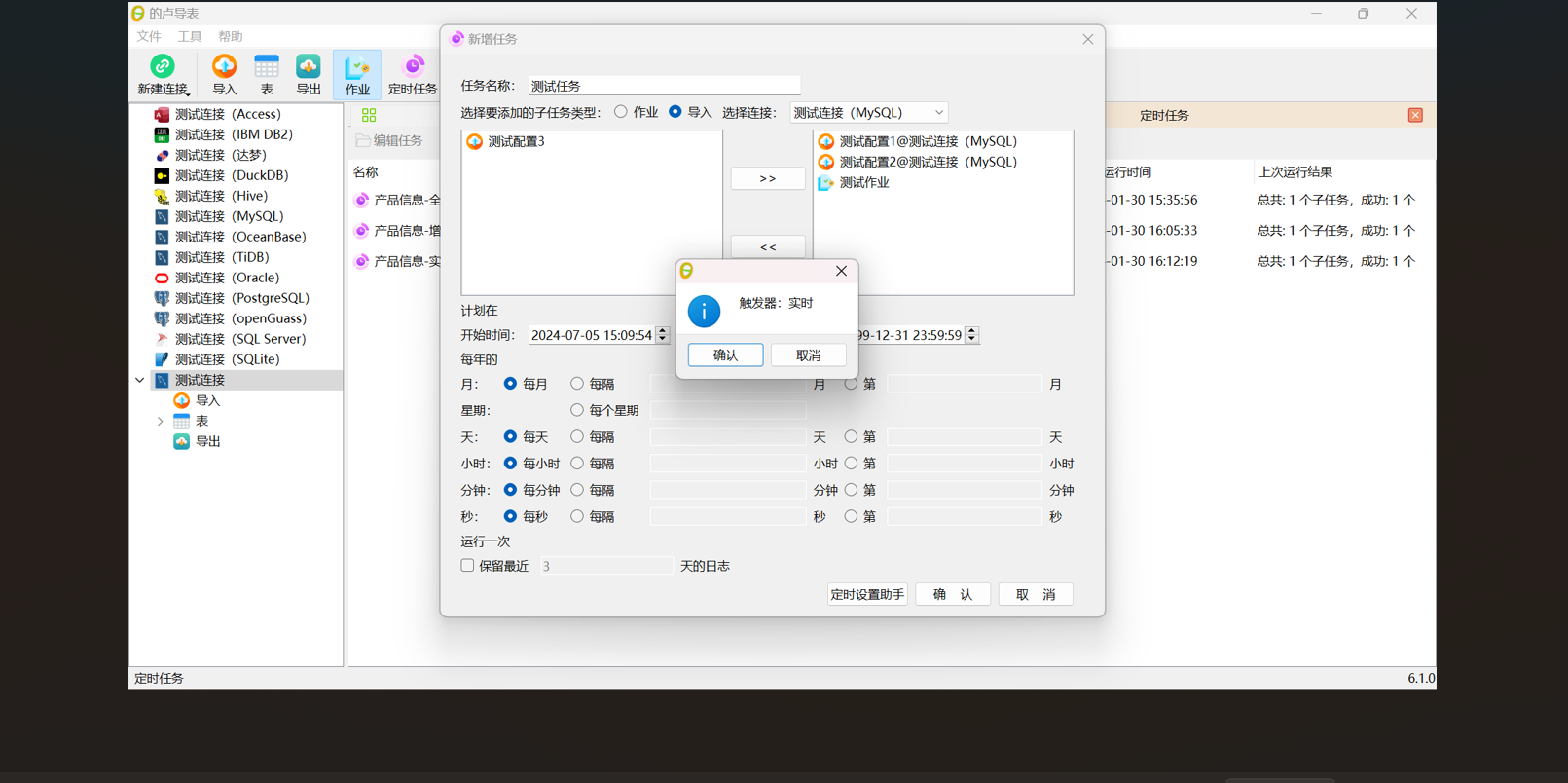This screenshot has height=783, width=1568.
Task: Adjust 开始时间 spinner arrows
Action: [663, 335]
